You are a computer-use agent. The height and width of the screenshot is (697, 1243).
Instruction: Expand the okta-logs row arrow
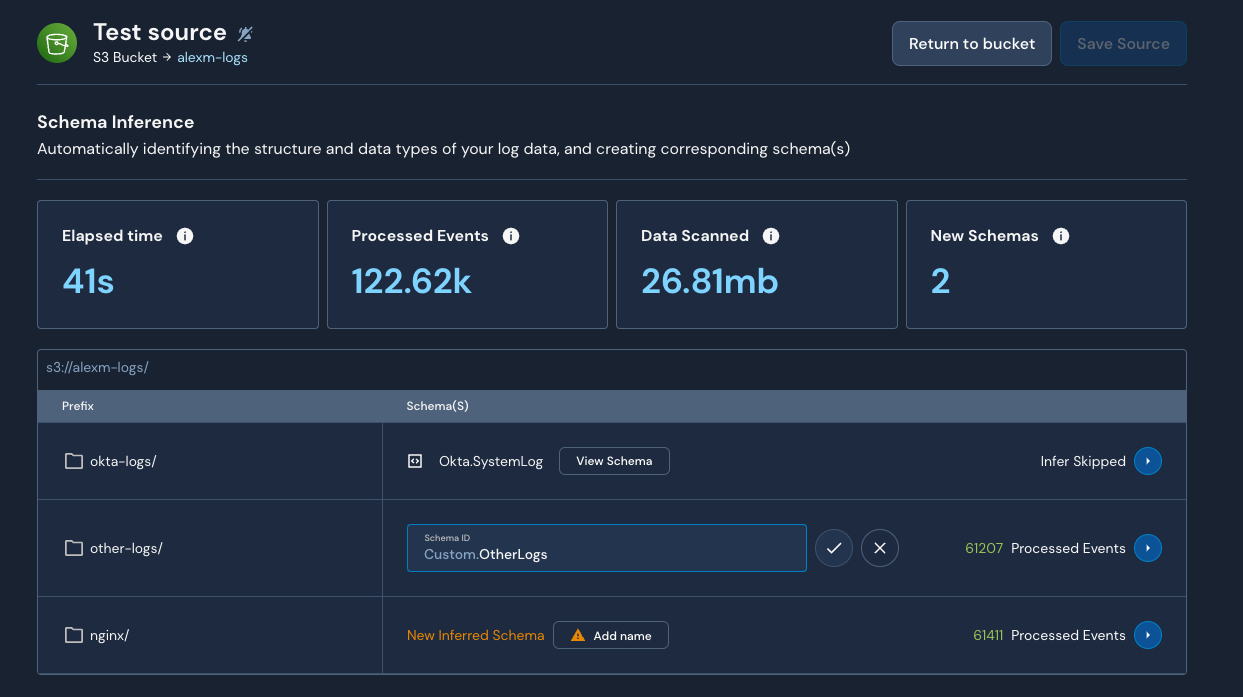tap(1148, 461)
